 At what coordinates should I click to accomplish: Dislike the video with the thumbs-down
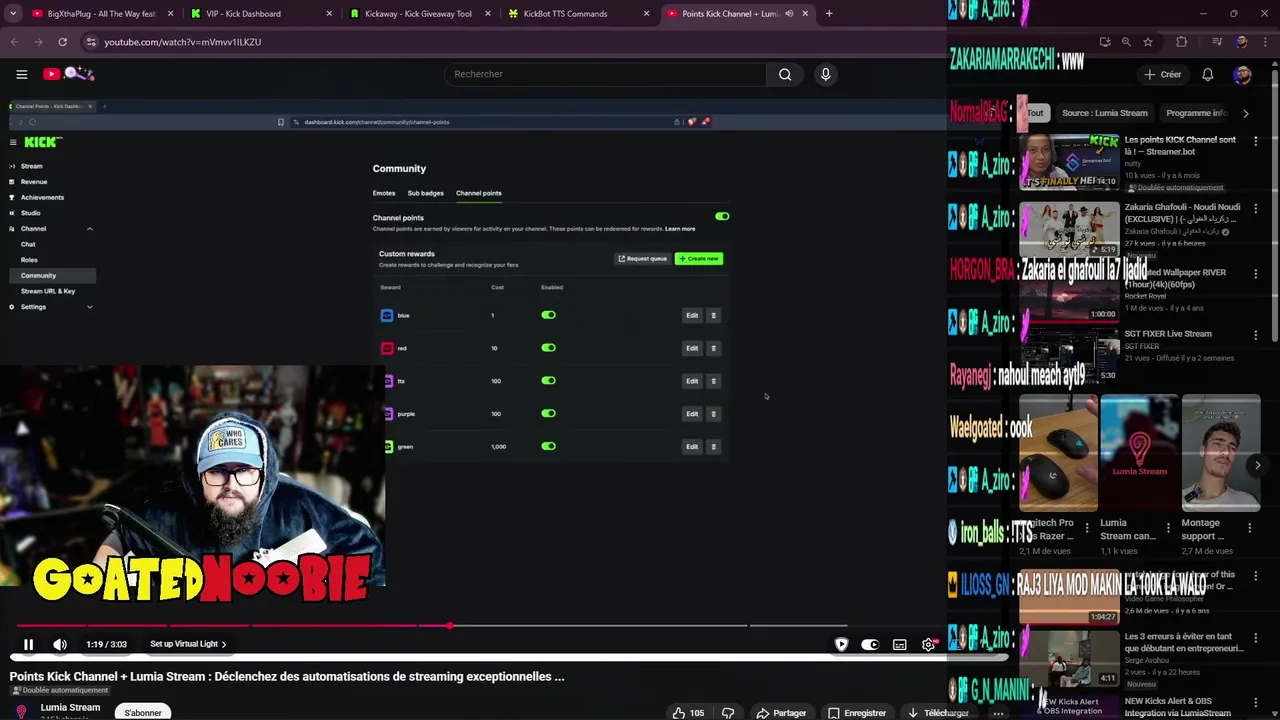tap(728, 713)
